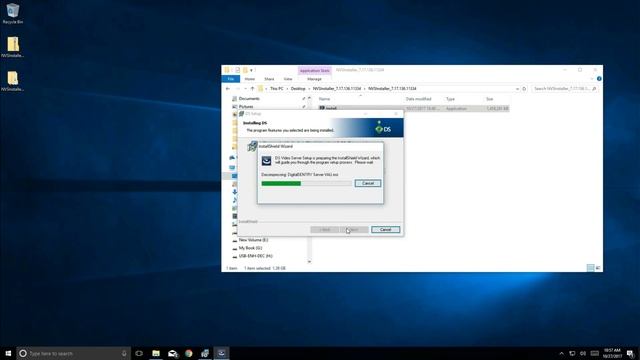Select My Book (G:) drive

click(x=250, y=248)
